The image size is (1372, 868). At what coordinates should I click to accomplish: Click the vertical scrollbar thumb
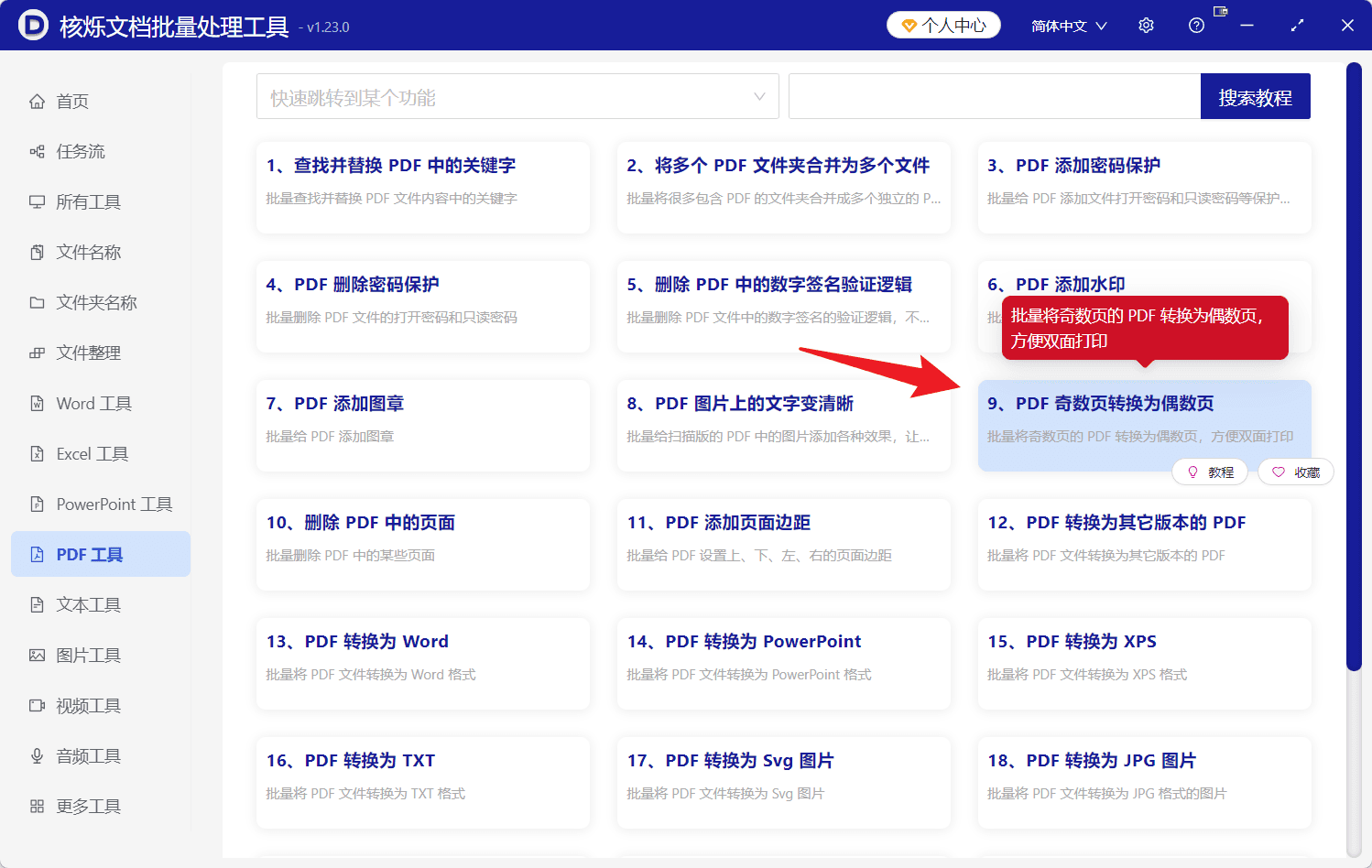pyautogui.click(x=1354, y=366)
